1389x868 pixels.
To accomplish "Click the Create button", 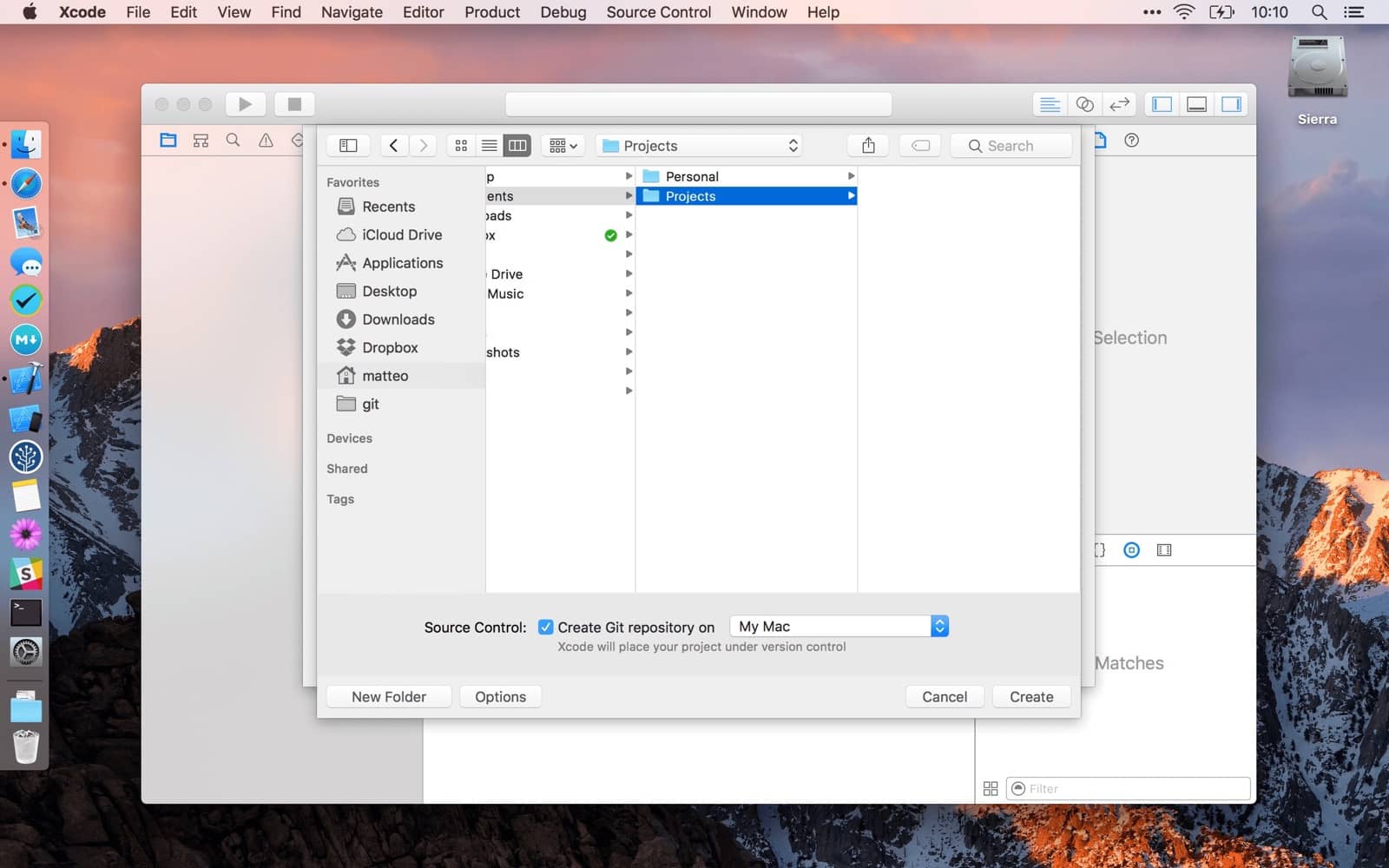I will coord(1030,697).
